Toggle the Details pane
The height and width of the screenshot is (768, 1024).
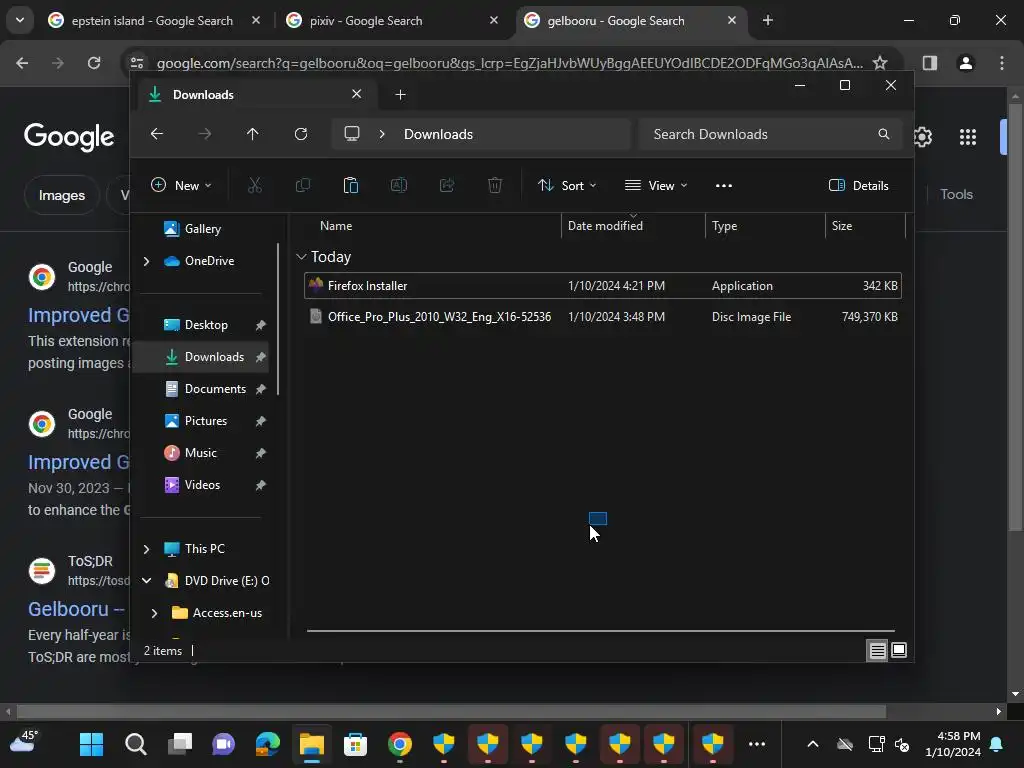point(858,185)
